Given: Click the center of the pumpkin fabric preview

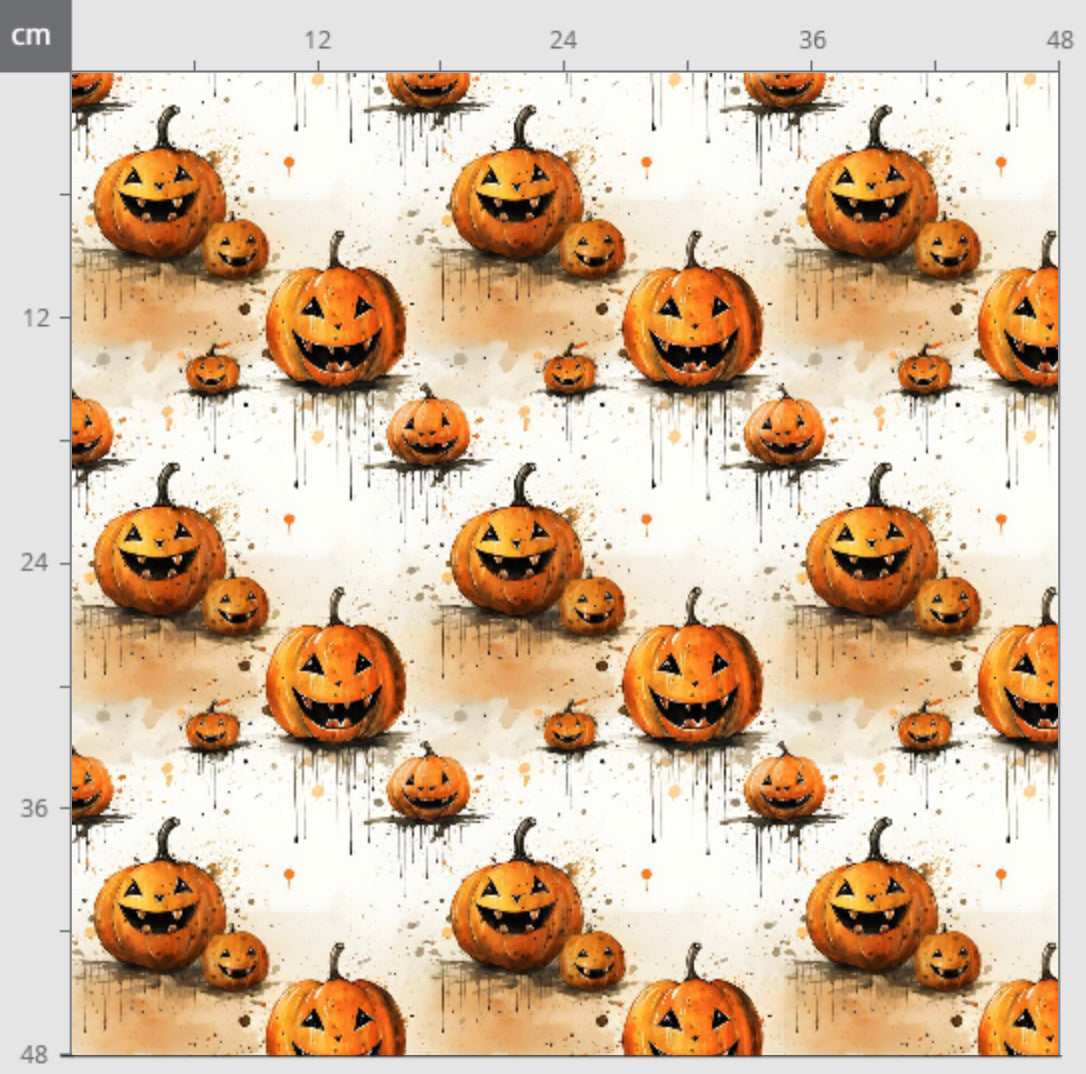Looking at the screenshot, I should 565,563.
